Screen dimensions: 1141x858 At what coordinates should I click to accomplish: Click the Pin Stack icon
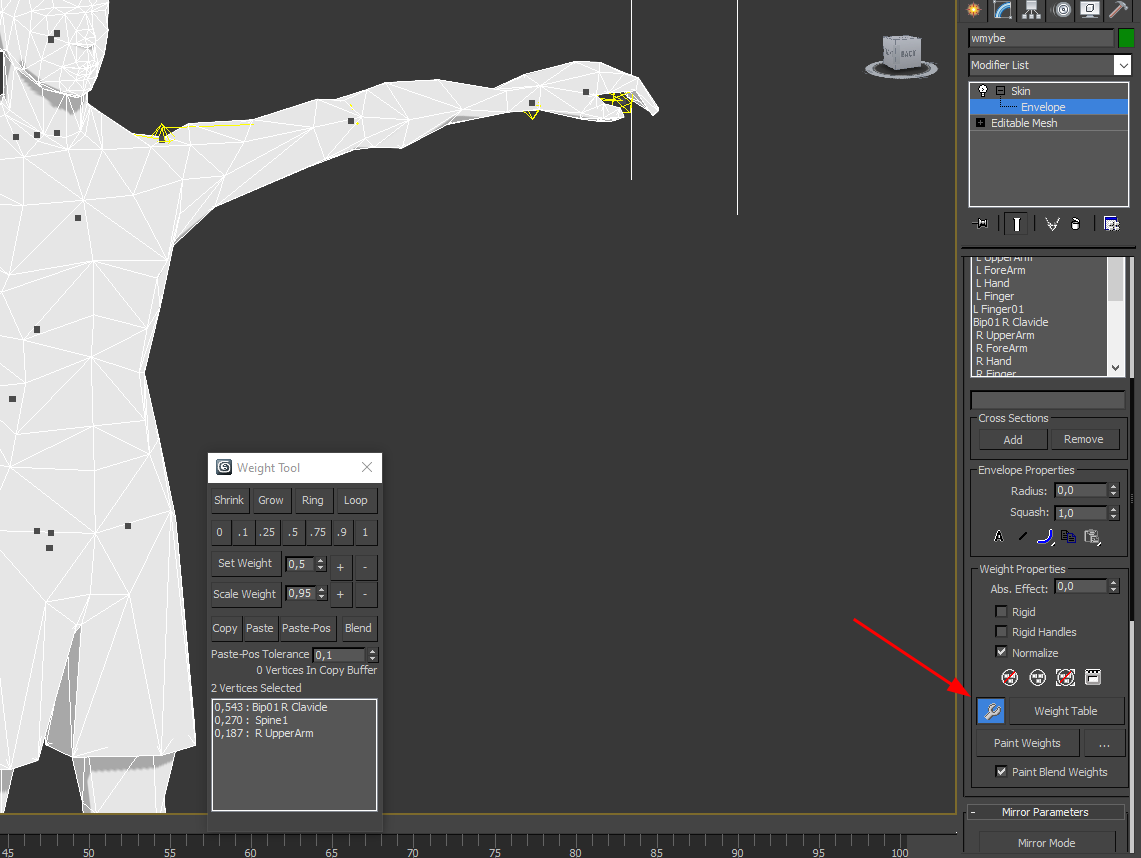pos(980,224)
